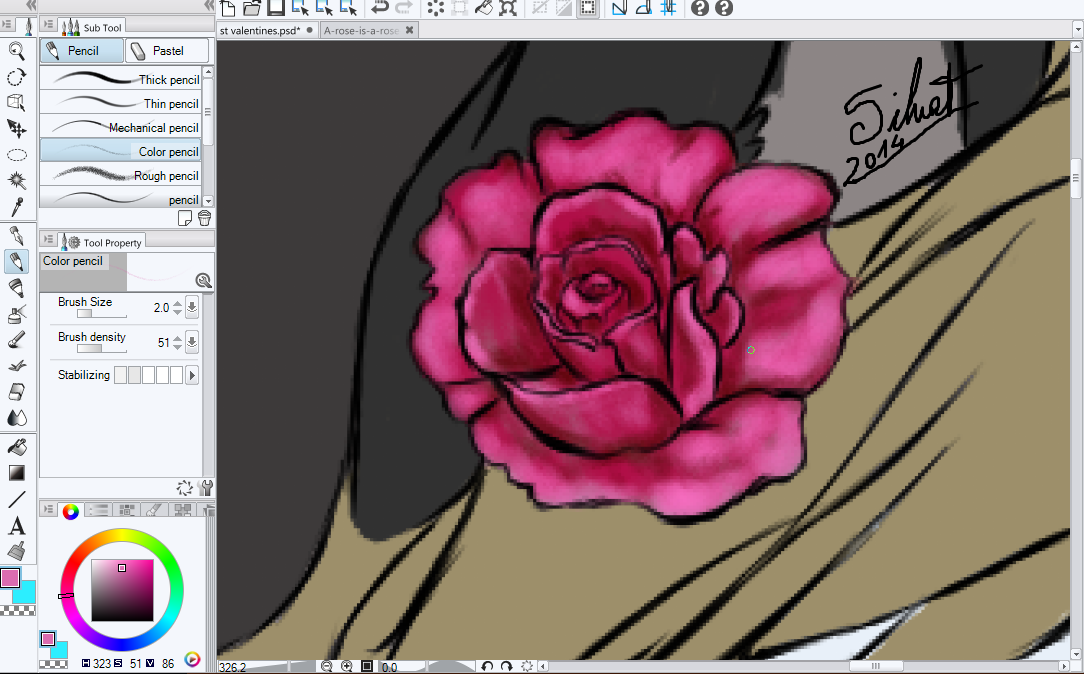
Task: Select the Correct line dustpan tool
Action: pyautogui.click(x=17, y=551)
